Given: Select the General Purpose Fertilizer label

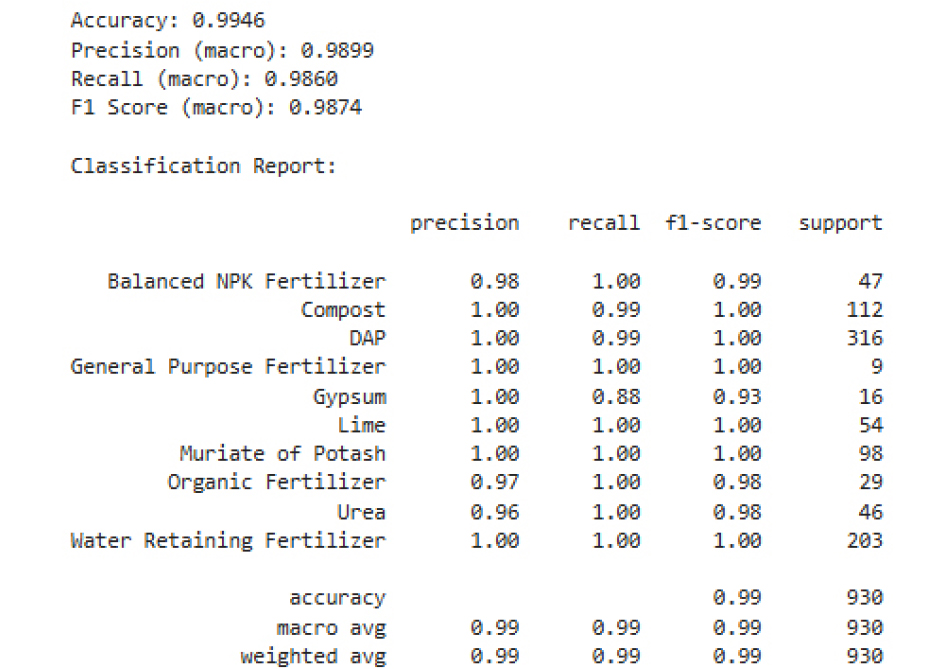Looking at the screenshot, I should click(x=228, y=367).
